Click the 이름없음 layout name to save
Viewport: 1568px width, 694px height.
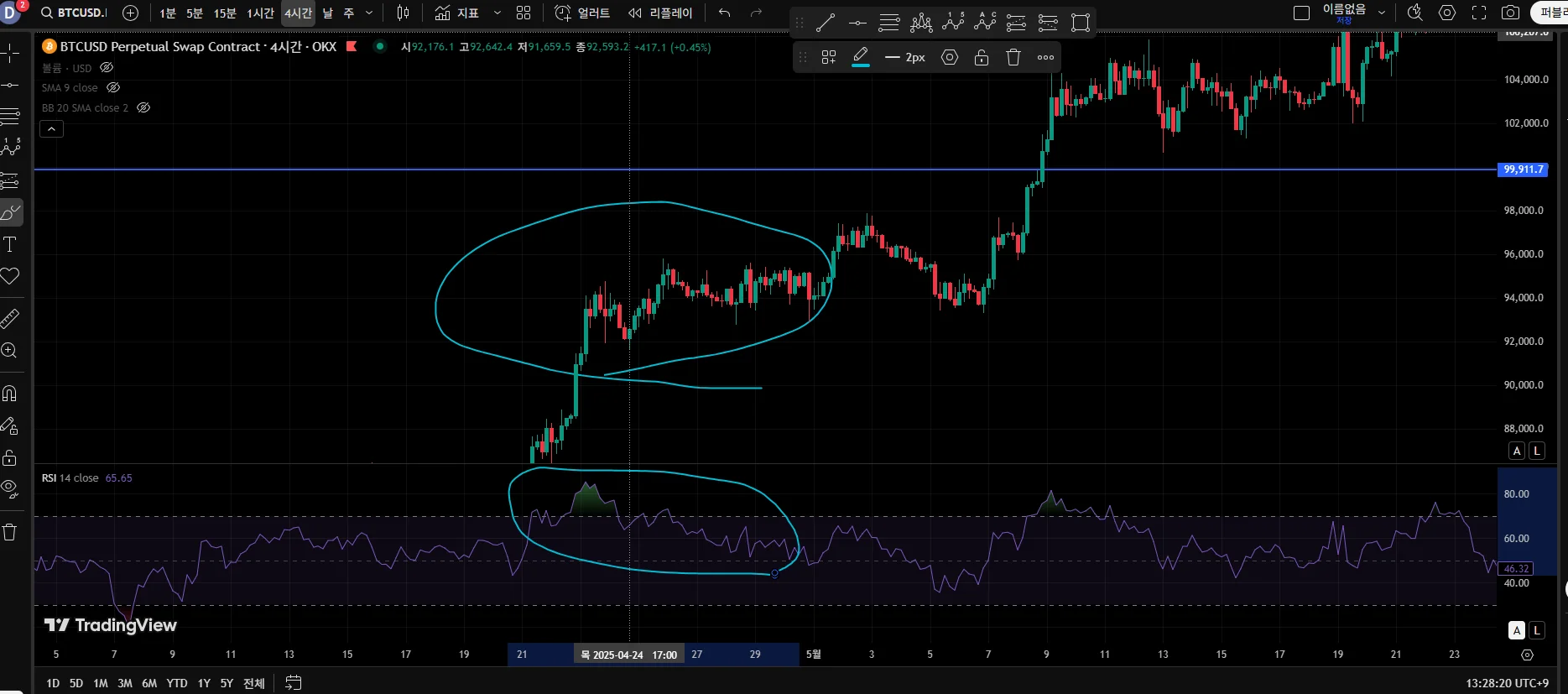point(1344,13)
